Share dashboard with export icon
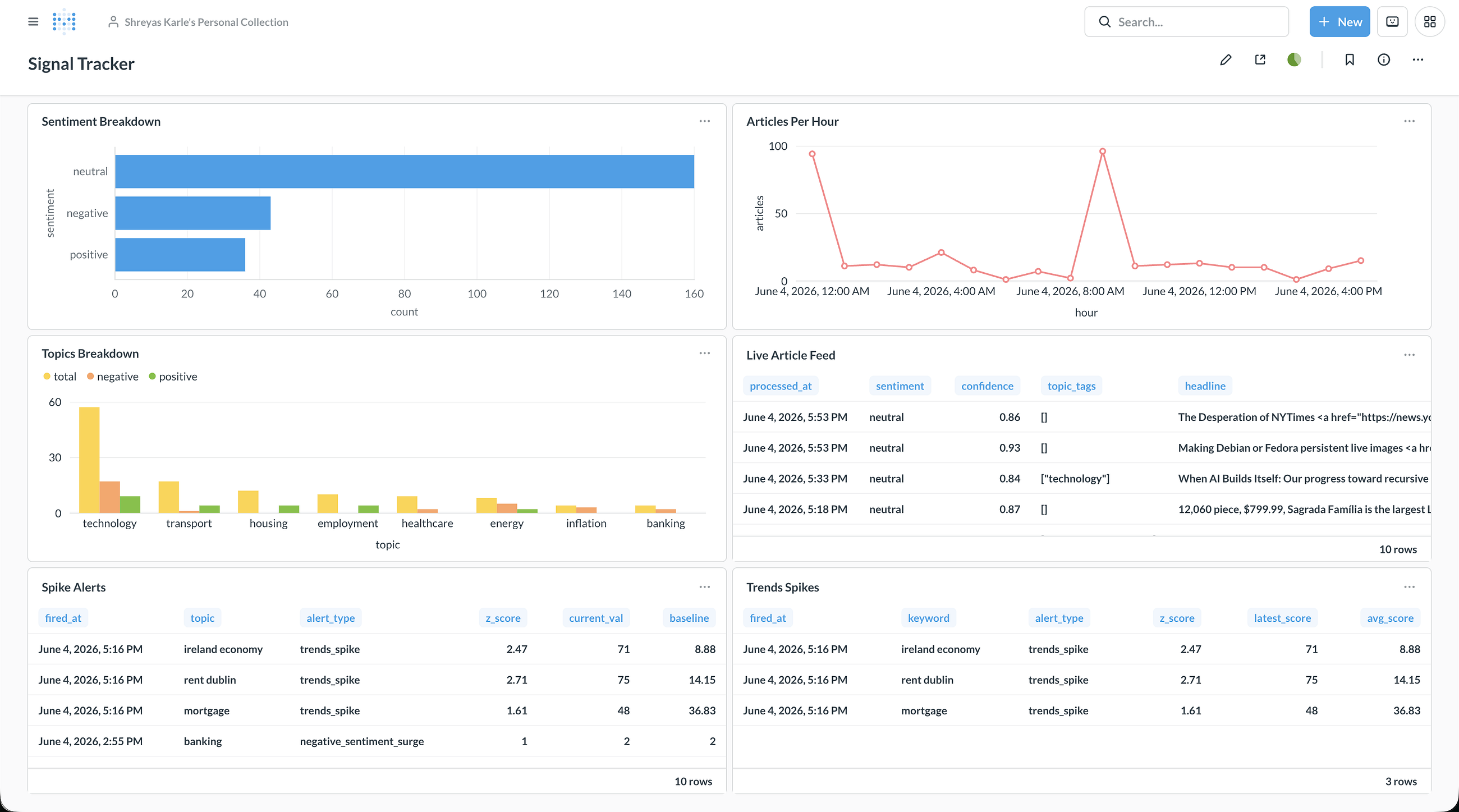 pyautogui.click(x=1260, y=59)
